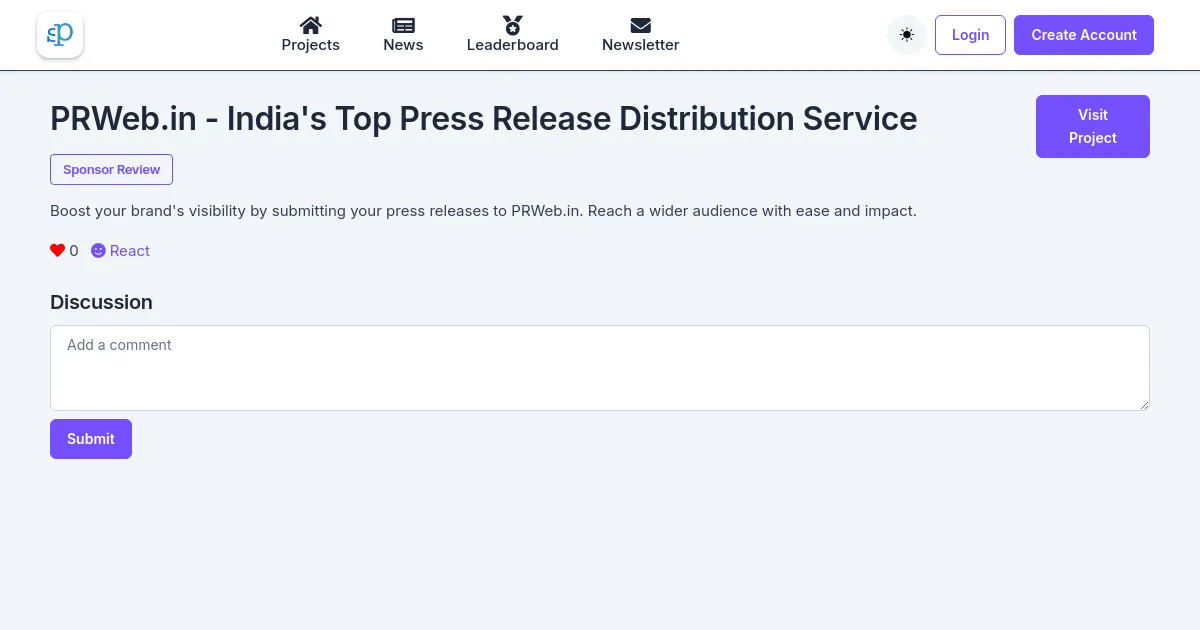Click the News newspaper icon
Image resolution: width=1200 pixels, height=630 pixels.
click(403, 25)
